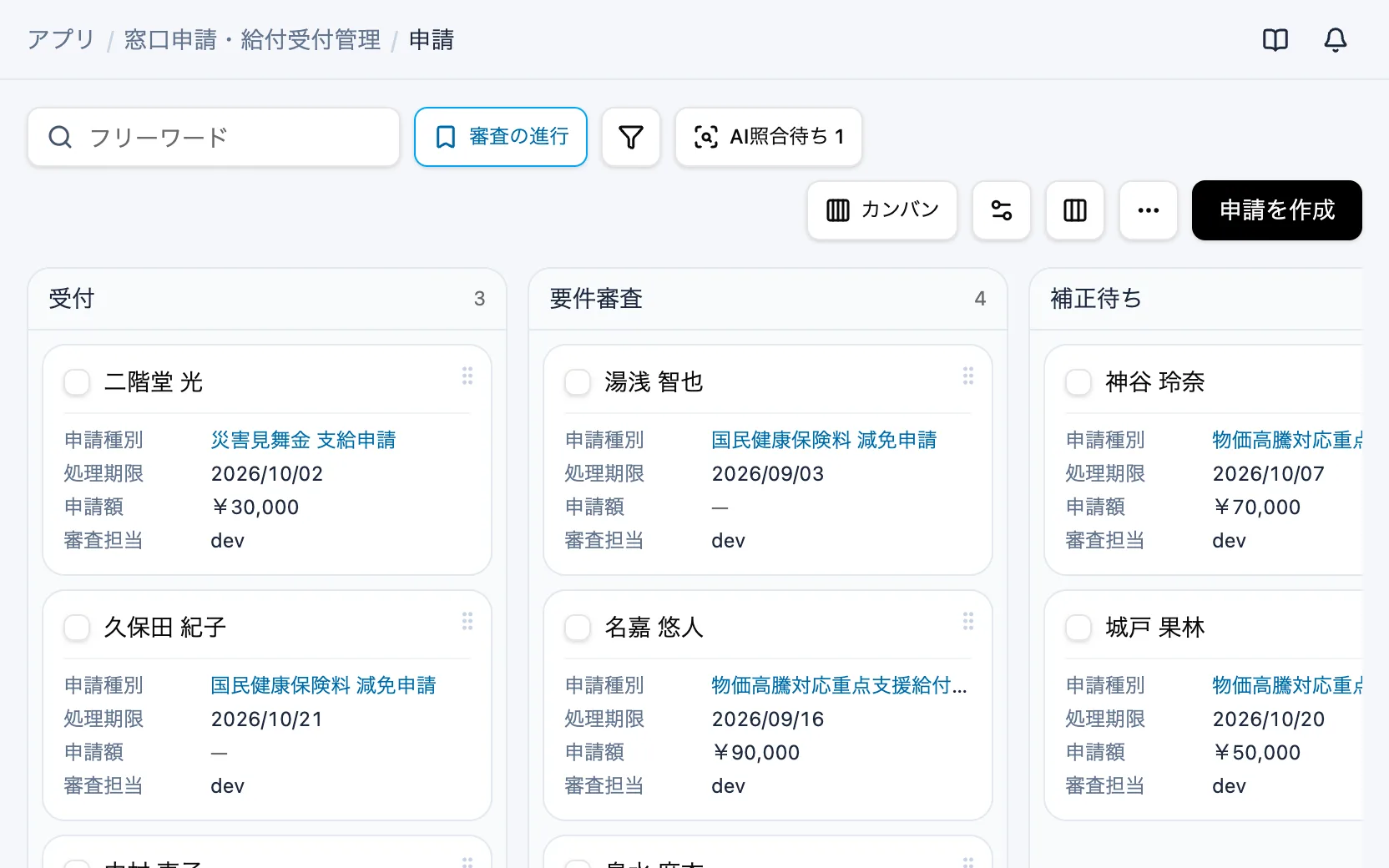Open the documentation book icon
This screenshot has width=1389, height=868.
[x=1275, y=39]
